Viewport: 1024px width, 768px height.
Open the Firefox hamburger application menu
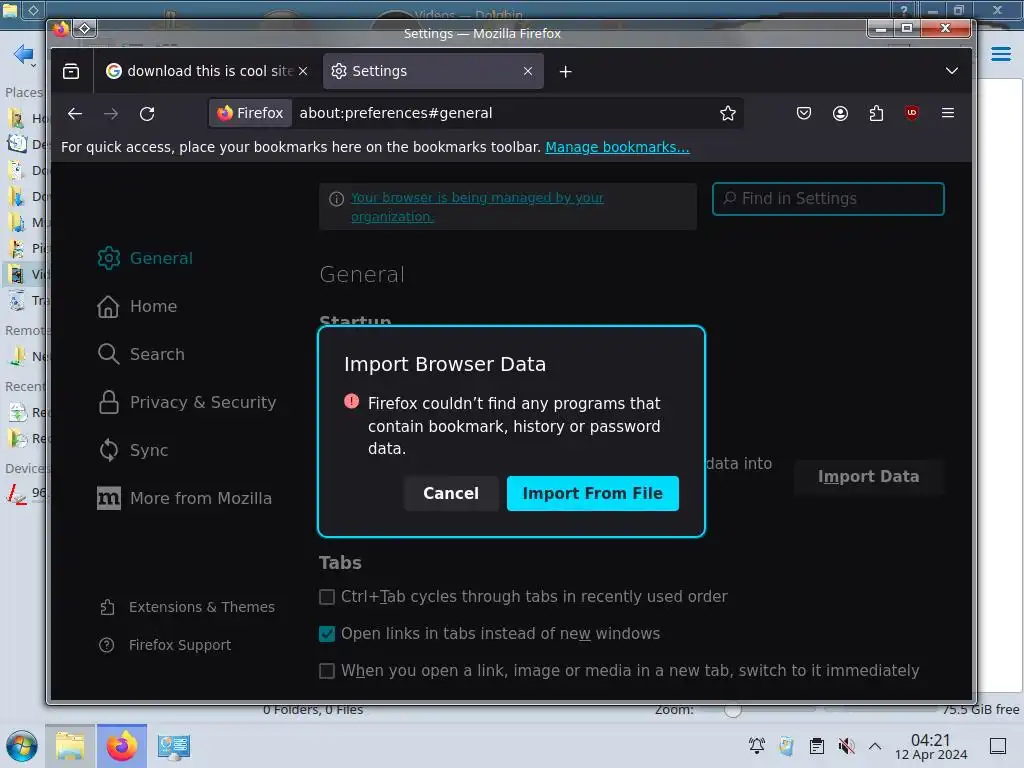pyautogui.click(x=948, y=113)
